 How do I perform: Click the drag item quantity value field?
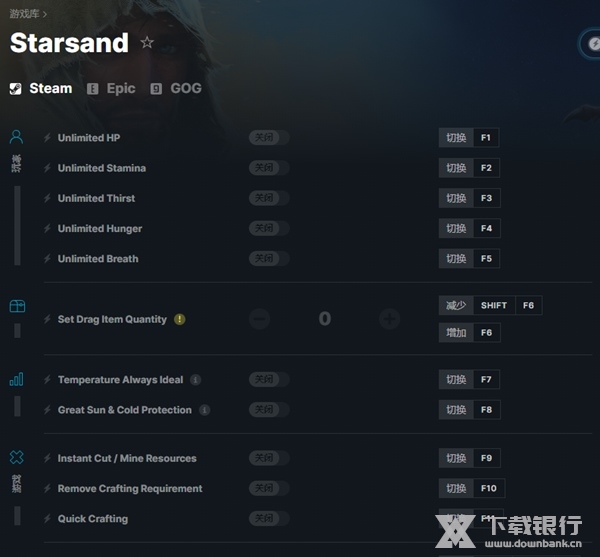325,319
